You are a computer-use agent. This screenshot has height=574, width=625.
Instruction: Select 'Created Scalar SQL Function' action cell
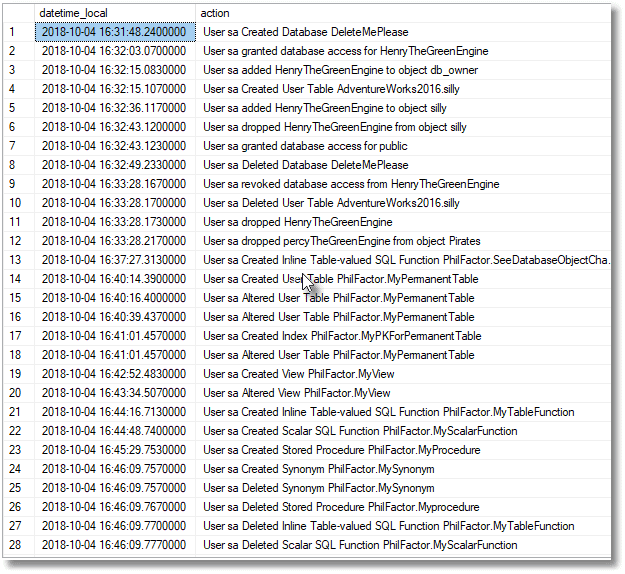pos(403,431)
